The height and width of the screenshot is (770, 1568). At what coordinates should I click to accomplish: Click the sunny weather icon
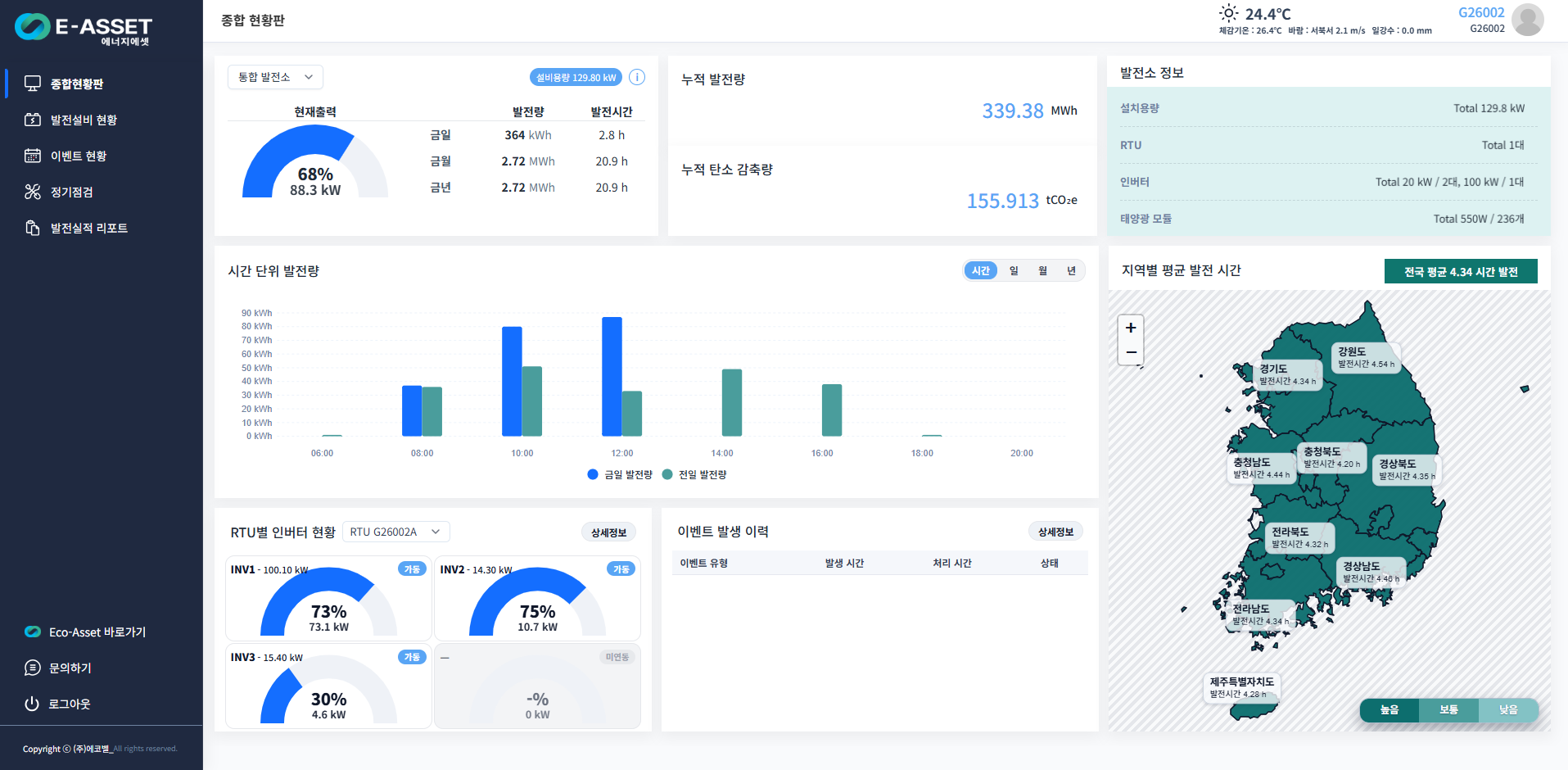click(1228, 13)
